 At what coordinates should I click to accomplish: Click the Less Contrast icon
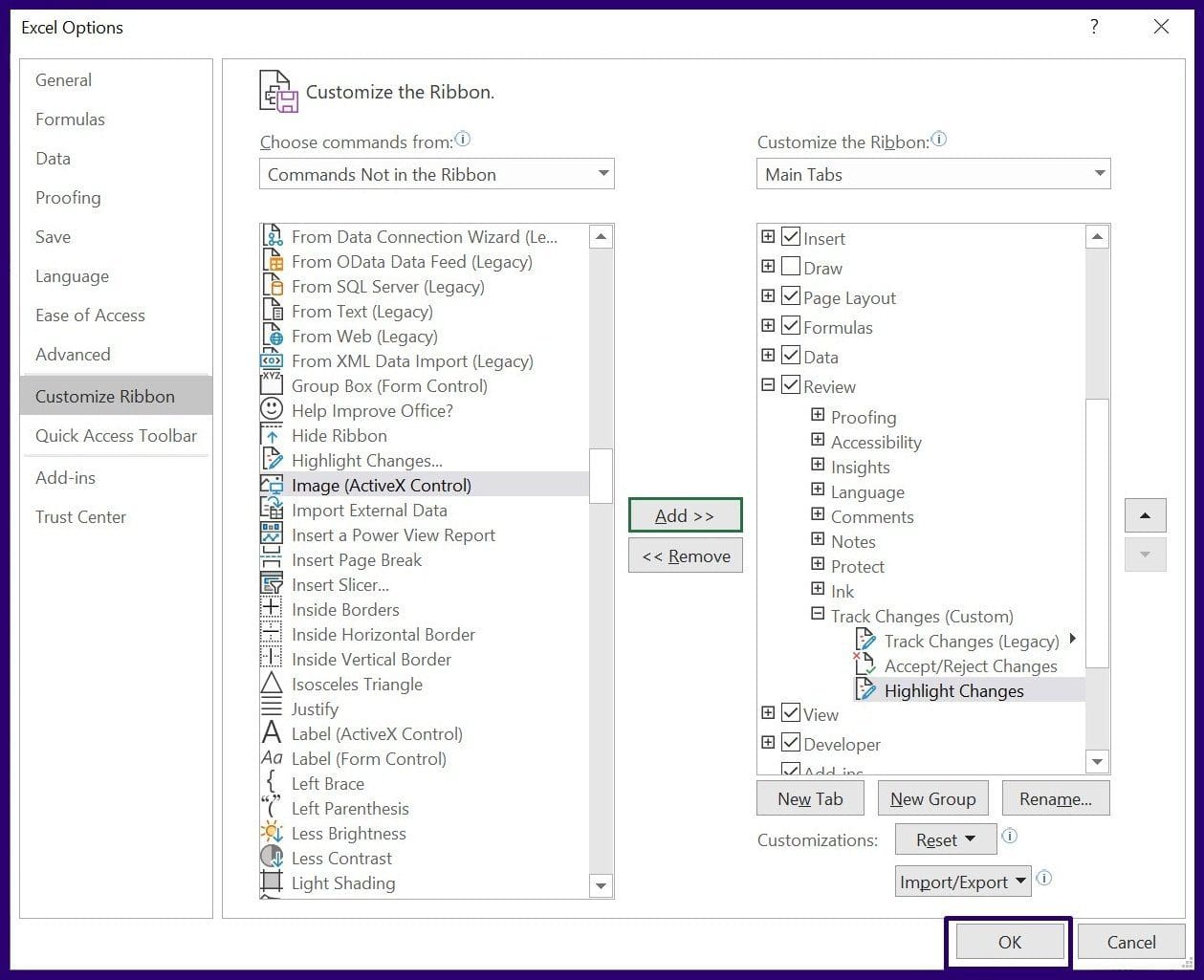[x=272, y=859]
